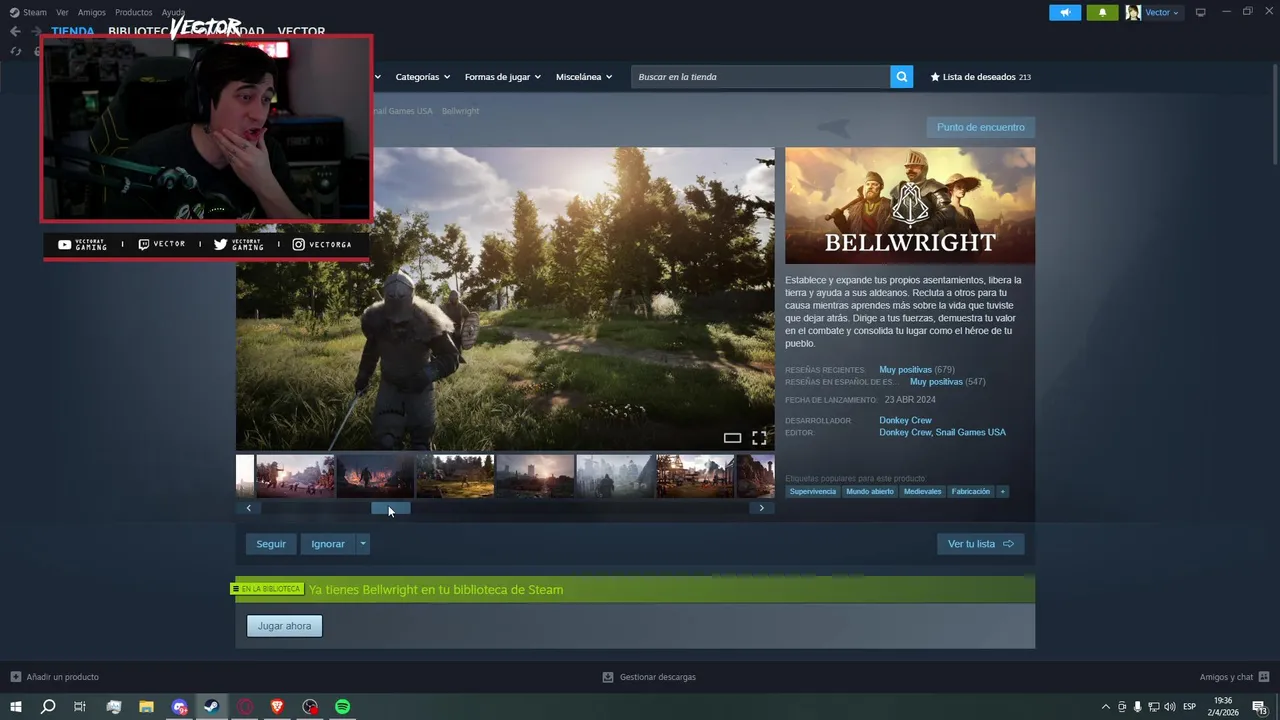
Task: Open the Windows notification center
Action: coord(1259,707)
